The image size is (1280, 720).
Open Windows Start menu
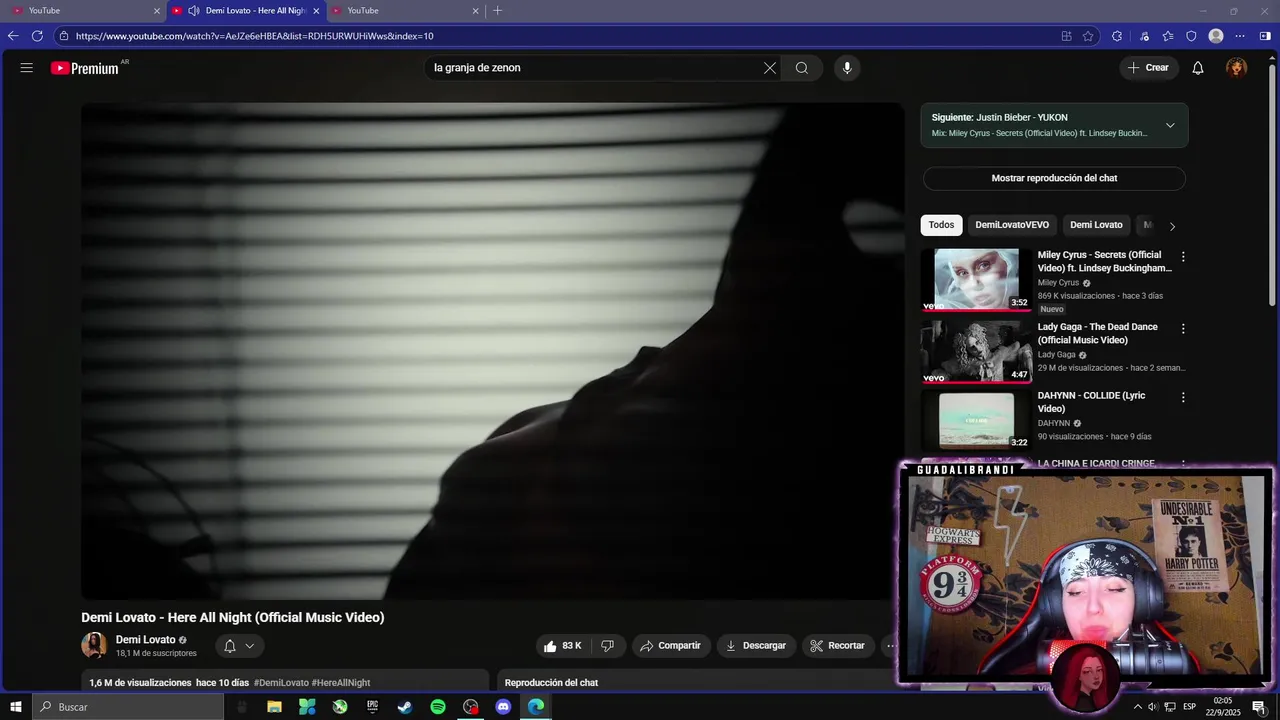[15, 707]
